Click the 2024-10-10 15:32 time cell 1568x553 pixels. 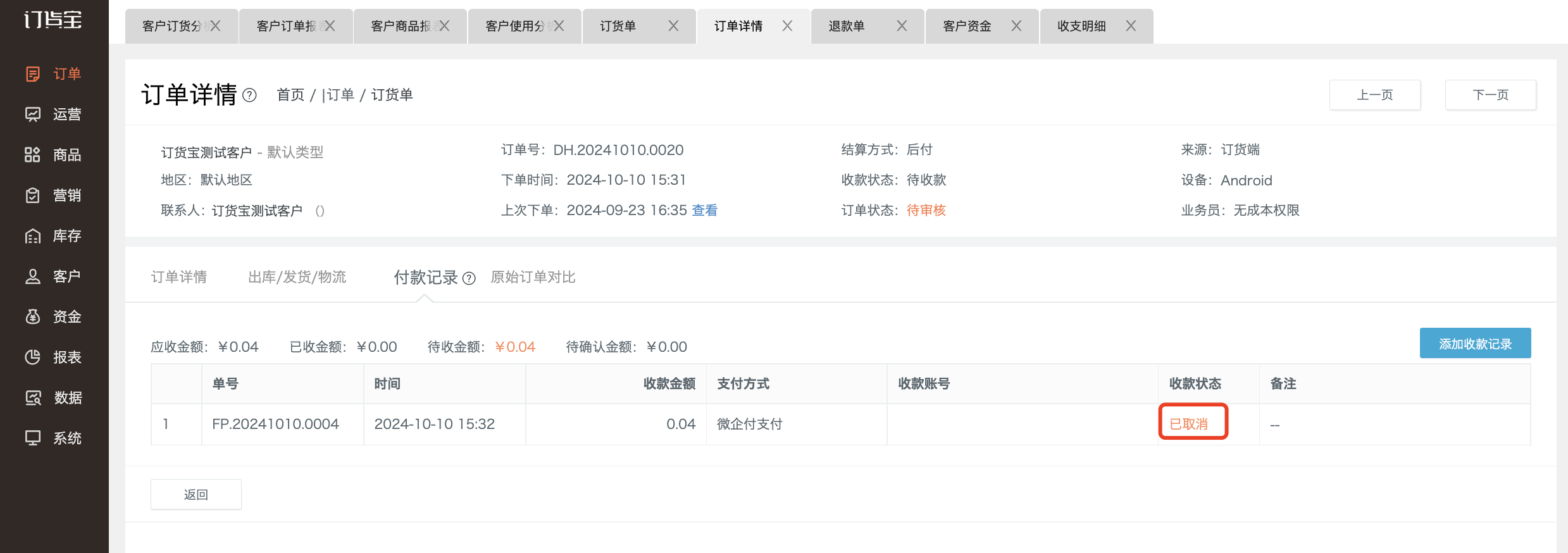(435, 424)
